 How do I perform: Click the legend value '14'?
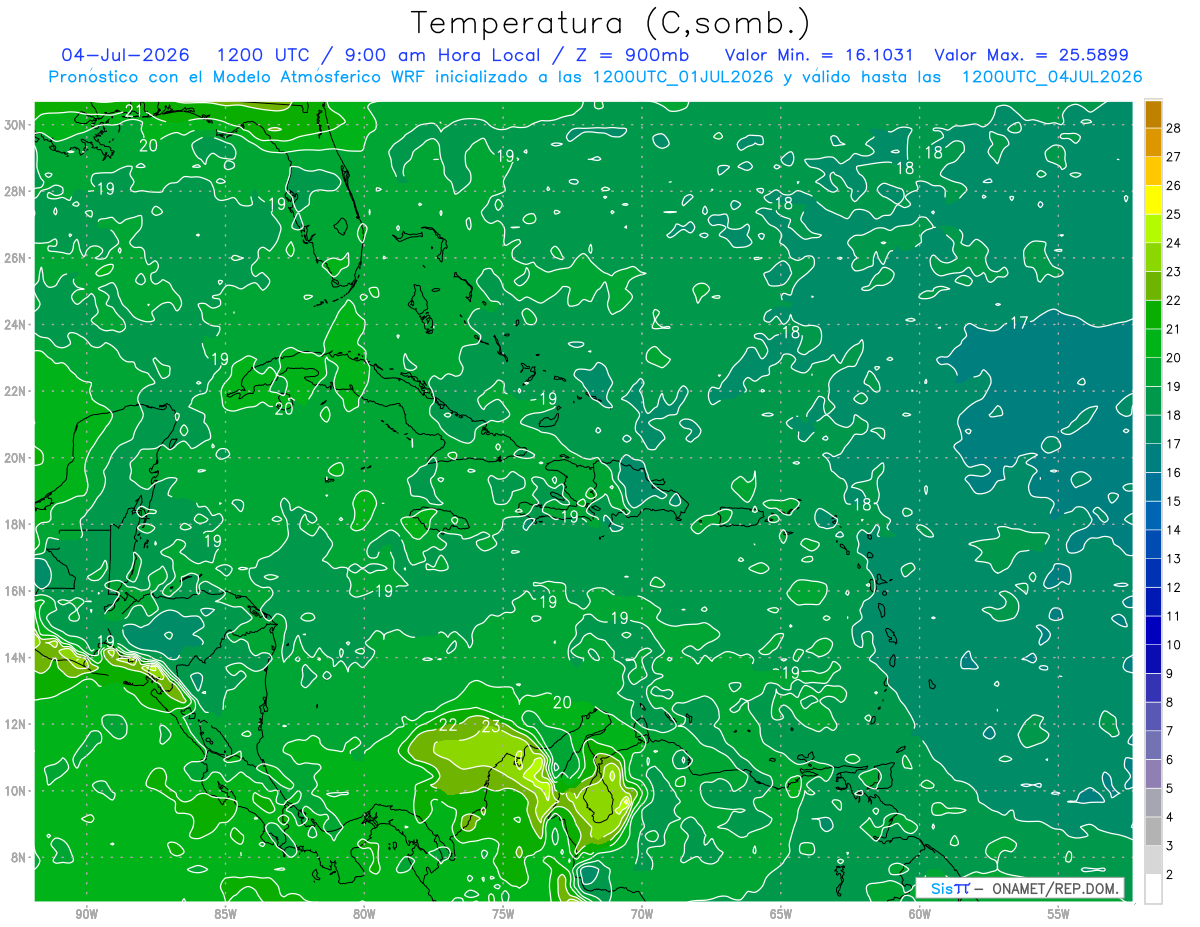[x=1173, y=530]
